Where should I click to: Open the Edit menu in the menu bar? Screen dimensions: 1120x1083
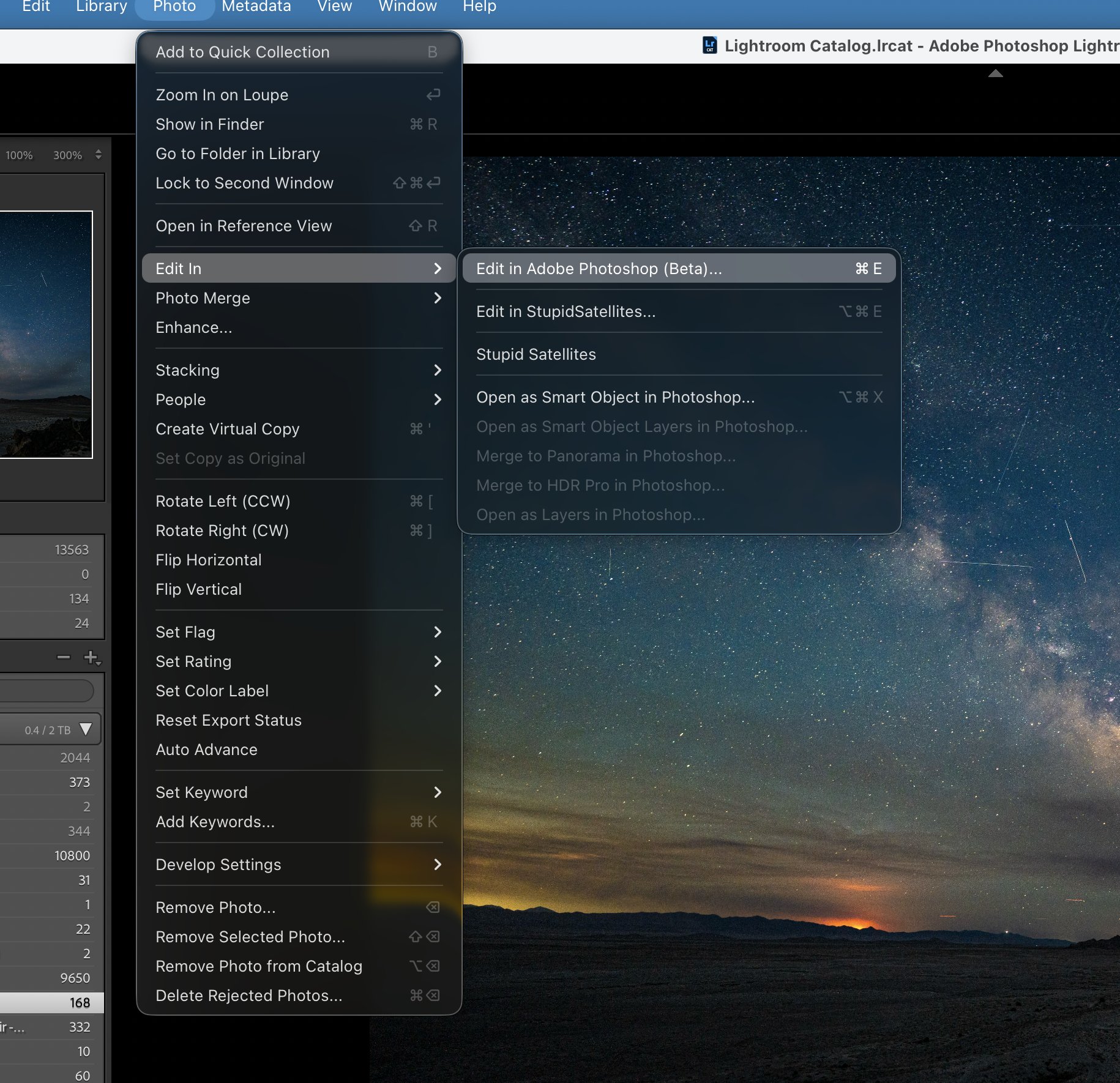(36, 7)
